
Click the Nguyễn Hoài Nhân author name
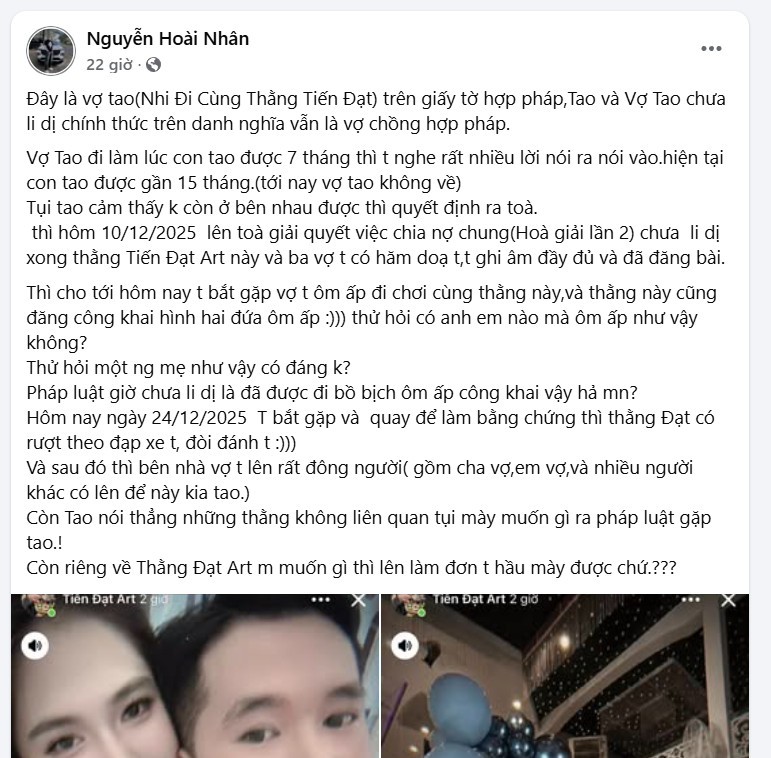pos(168,39)
